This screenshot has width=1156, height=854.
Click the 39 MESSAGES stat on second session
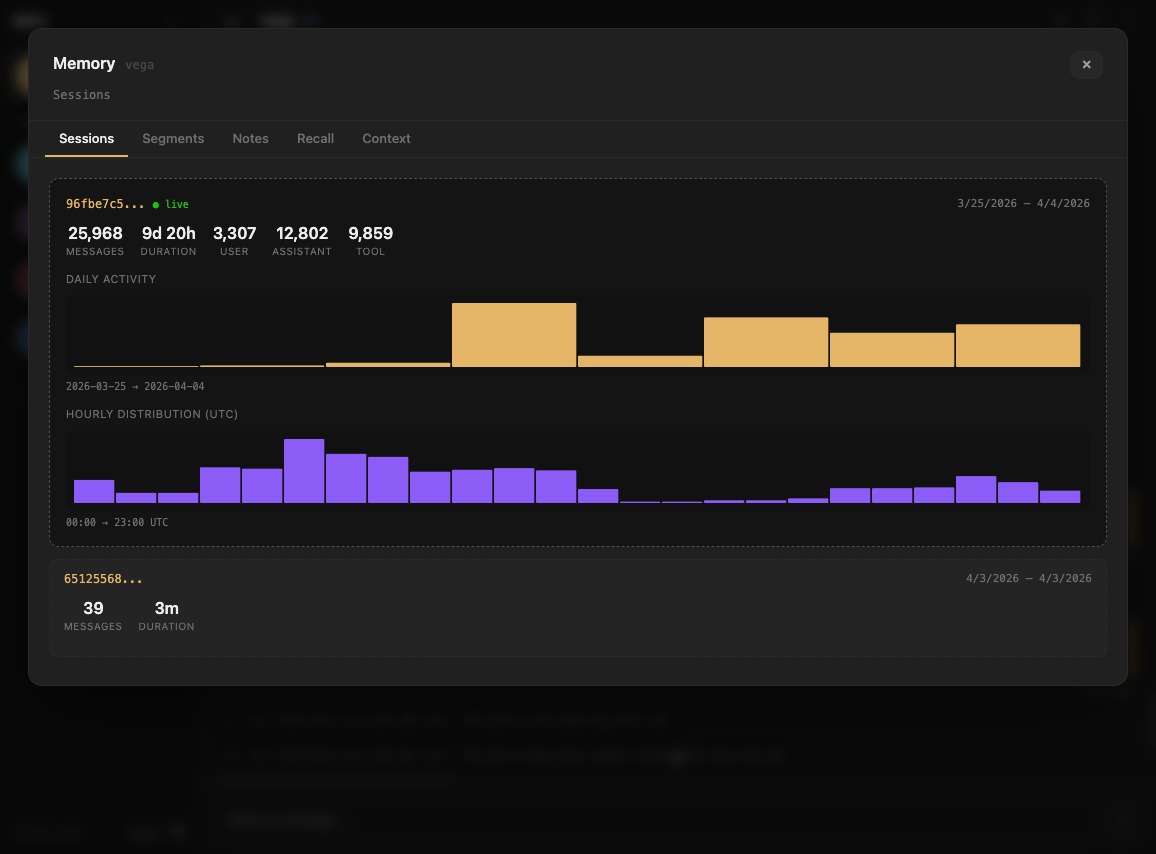93,615
